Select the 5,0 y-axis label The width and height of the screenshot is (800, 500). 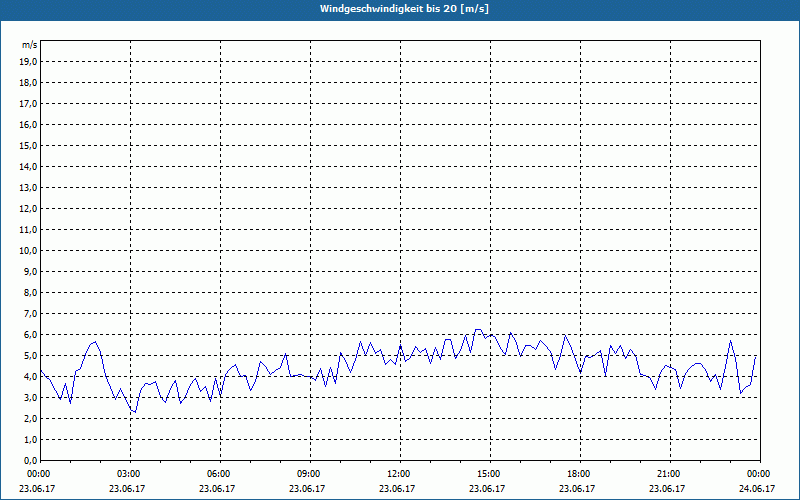click(x=30, y=356)
